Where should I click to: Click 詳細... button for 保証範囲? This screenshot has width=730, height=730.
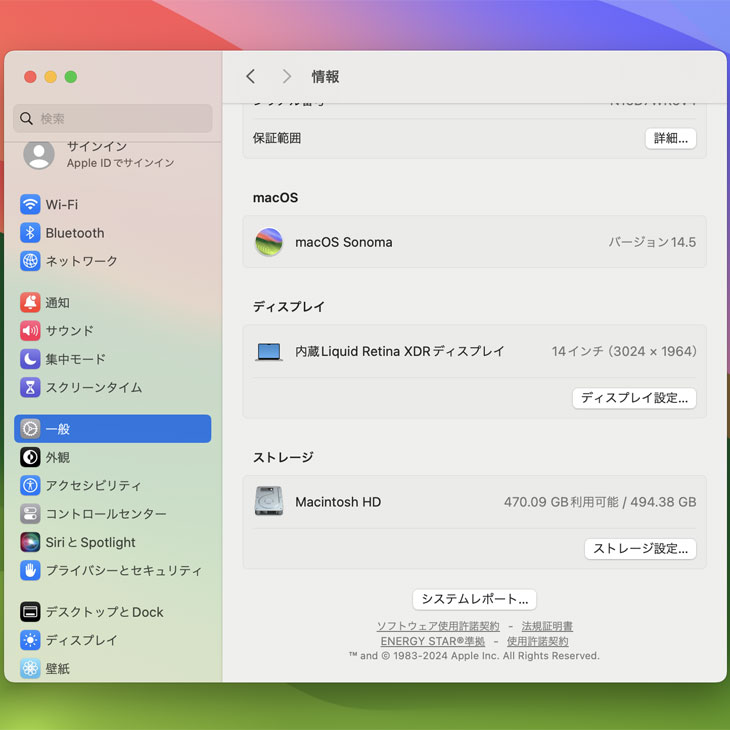670,138
